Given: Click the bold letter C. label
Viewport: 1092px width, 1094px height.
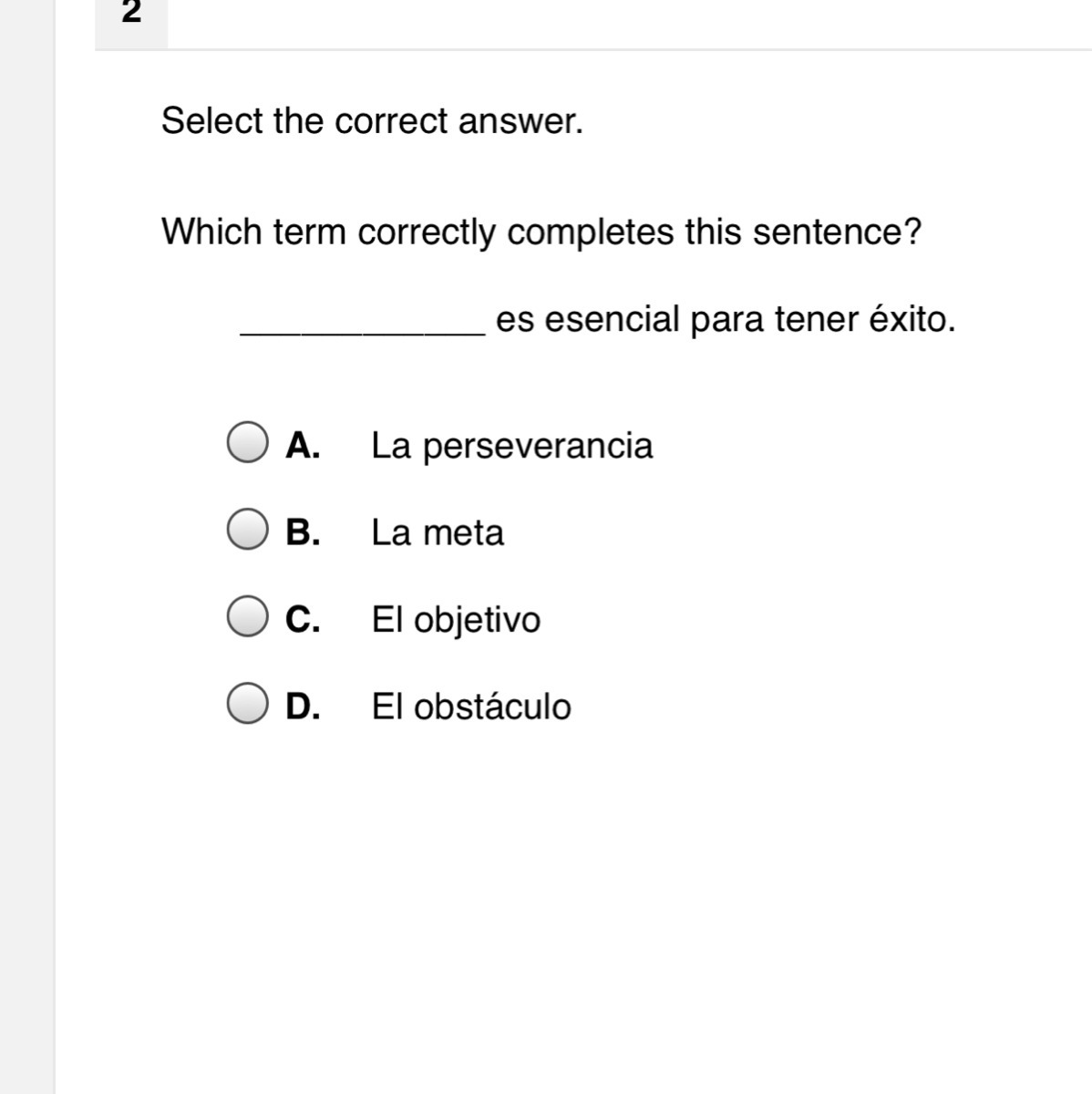Looking at the screenshot, I should point(303,620).
